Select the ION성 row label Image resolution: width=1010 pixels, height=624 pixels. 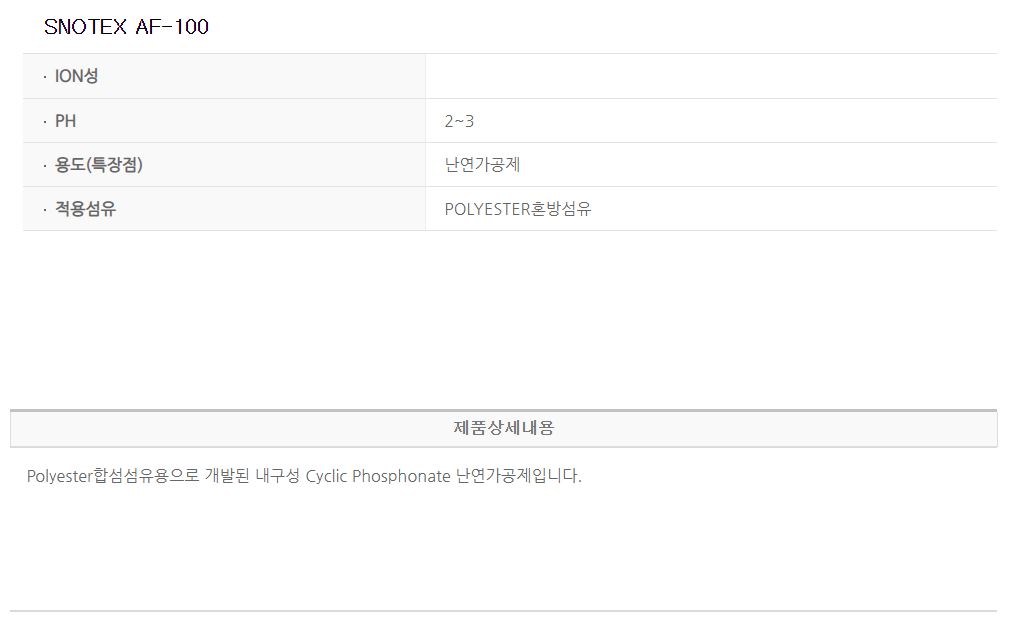click(x=76, y=76)
